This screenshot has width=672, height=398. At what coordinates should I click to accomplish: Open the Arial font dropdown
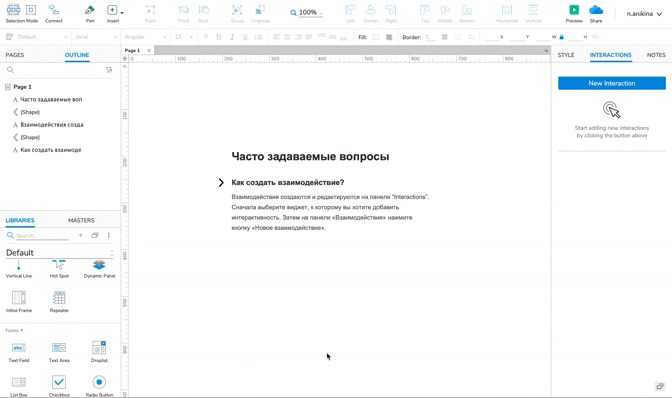click(x=96, y=37)
